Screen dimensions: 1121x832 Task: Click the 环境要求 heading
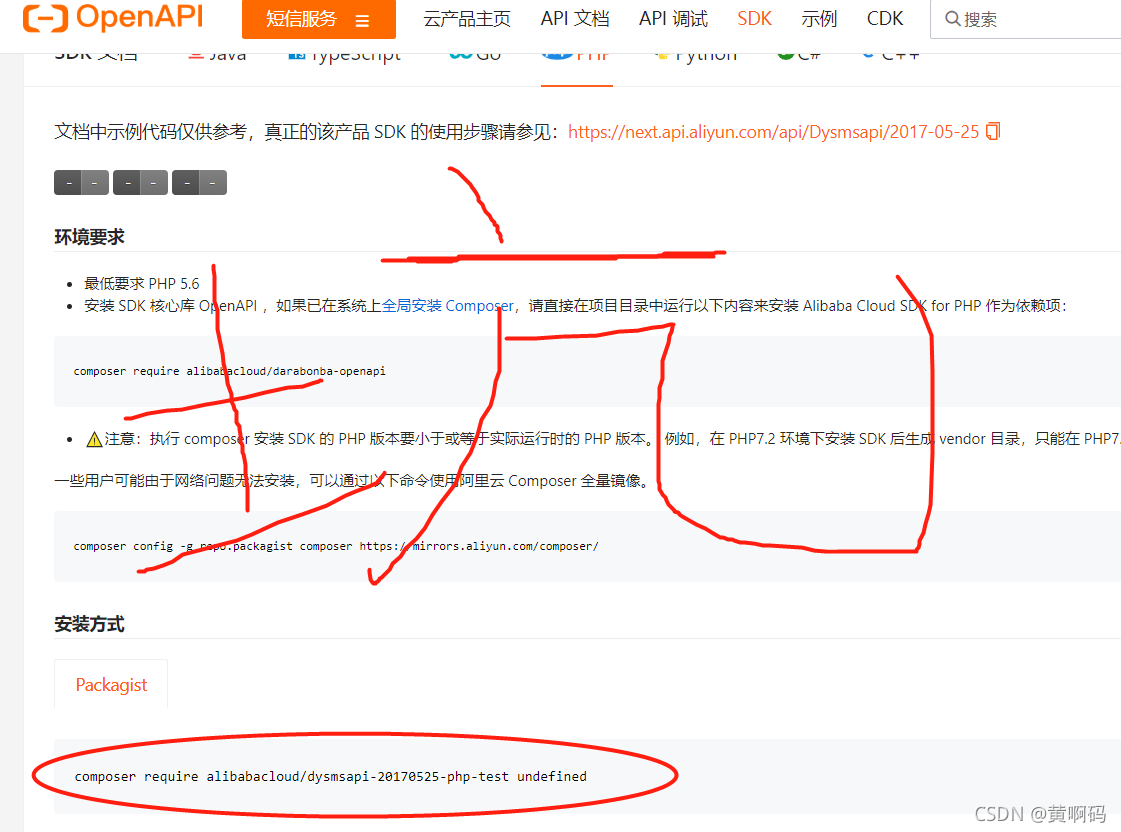tap(89, 237)
